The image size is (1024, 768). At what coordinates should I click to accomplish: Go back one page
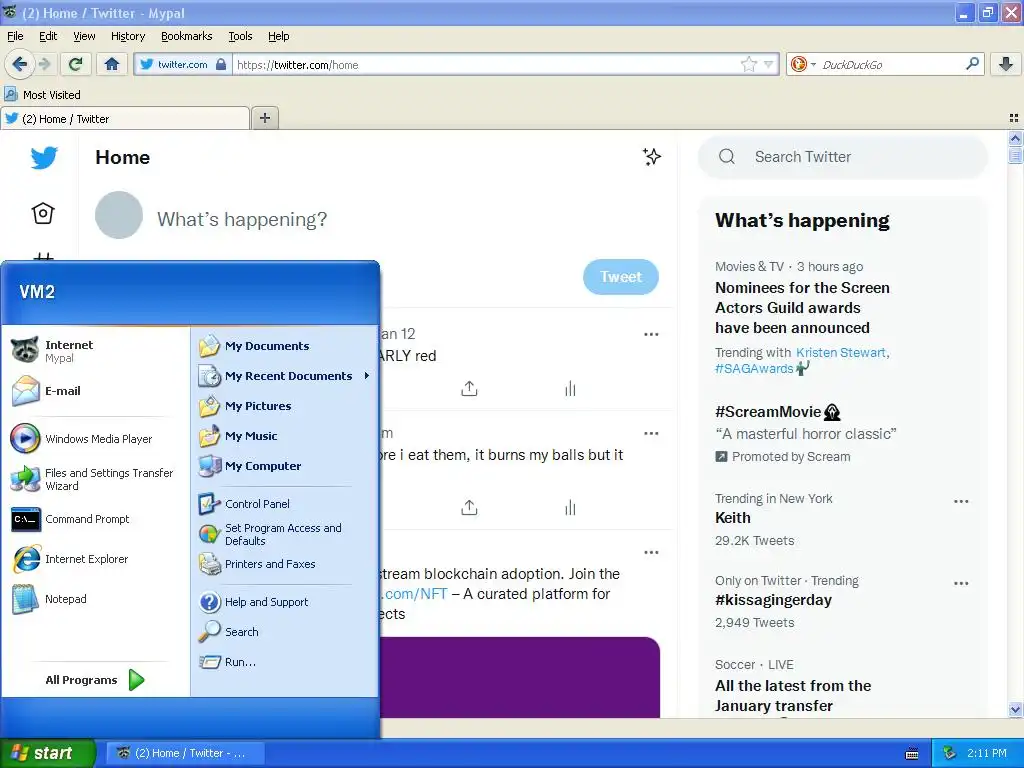20,64
